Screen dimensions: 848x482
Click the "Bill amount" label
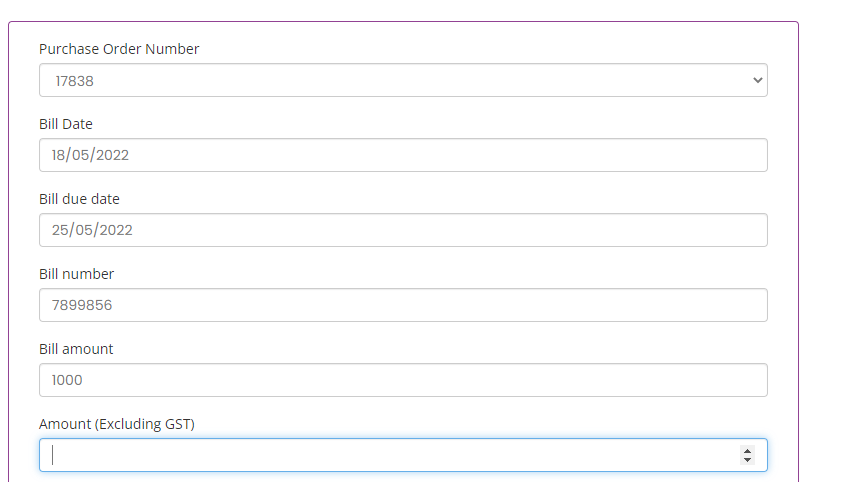coord(76,349)
